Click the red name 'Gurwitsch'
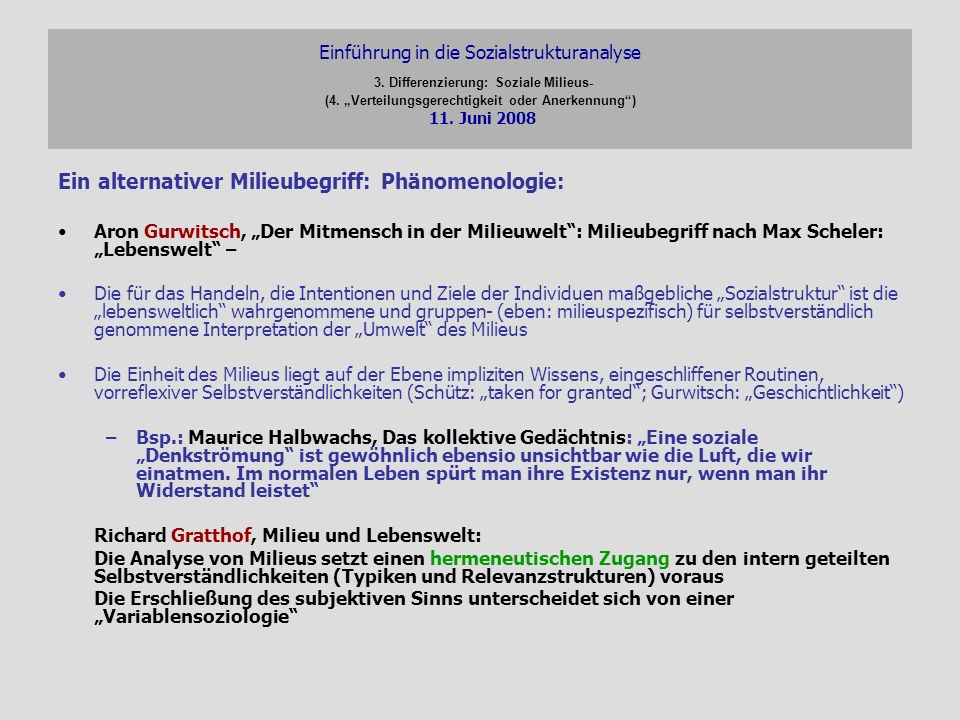Screen dimensions: 960x720 coord(192,231)
